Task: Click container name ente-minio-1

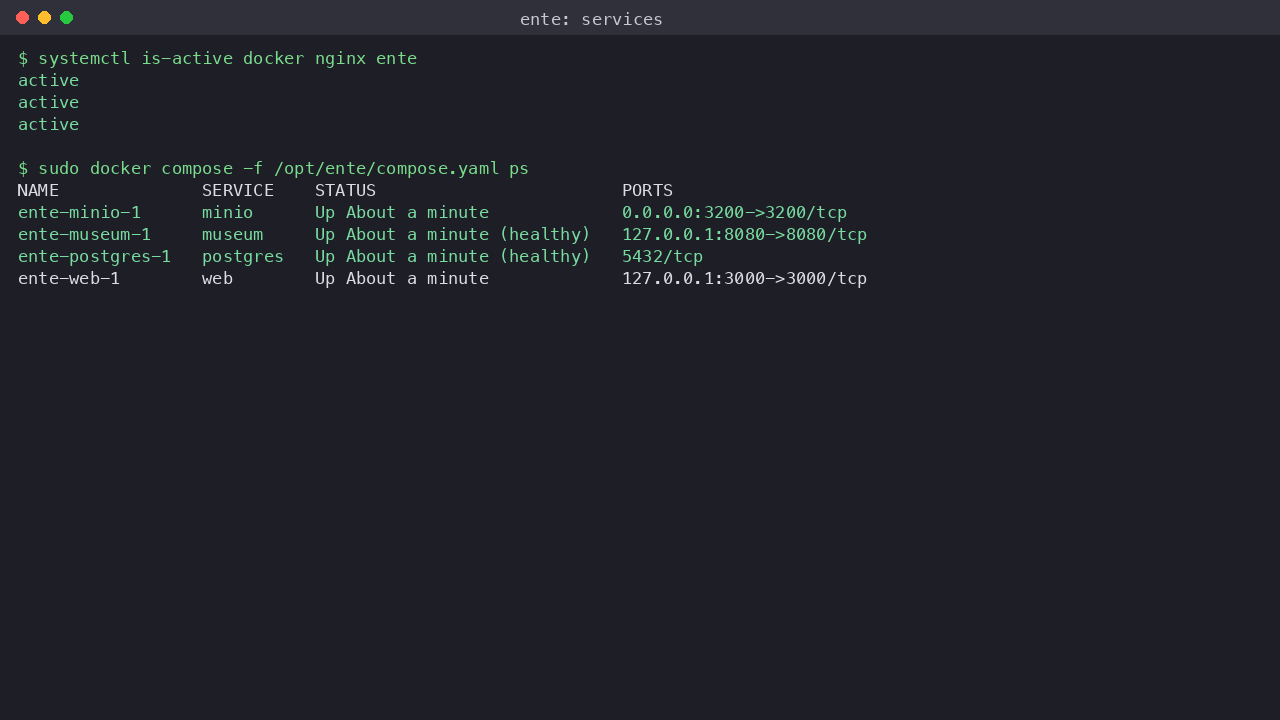Action: 79,212
